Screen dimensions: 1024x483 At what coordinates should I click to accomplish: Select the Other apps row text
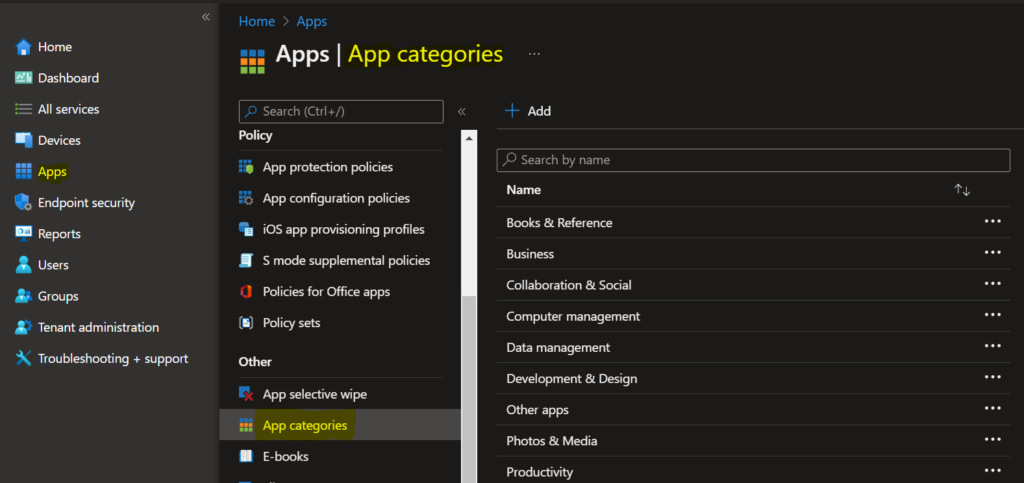[537, 410]
